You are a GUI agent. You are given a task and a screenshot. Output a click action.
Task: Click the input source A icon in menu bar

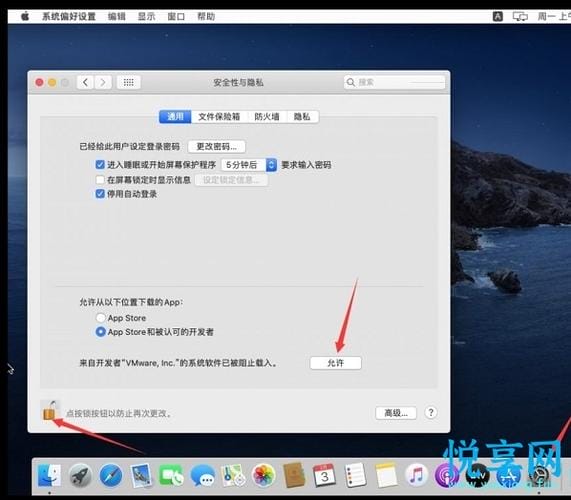pos(498,16)
